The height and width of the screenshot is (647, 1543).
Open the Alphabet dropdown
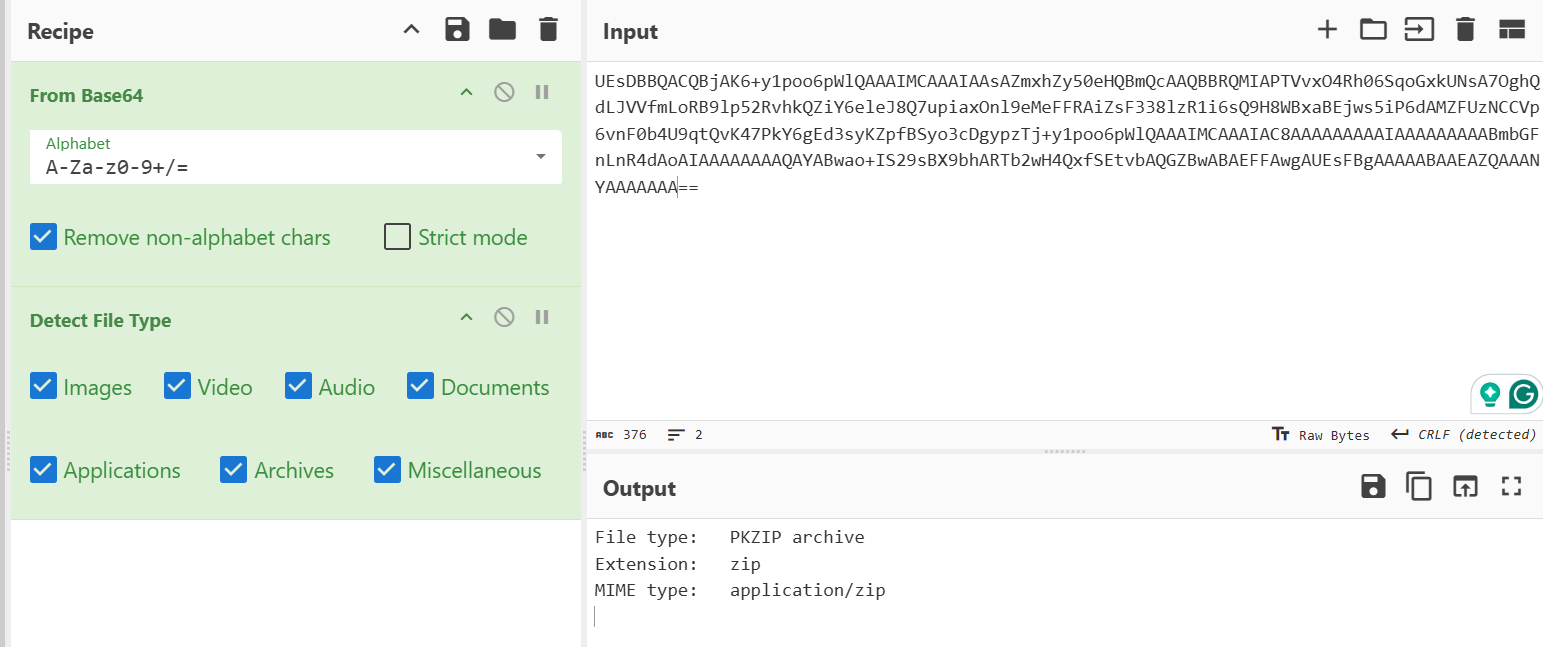pyautogui.click(x=541, y=157)
